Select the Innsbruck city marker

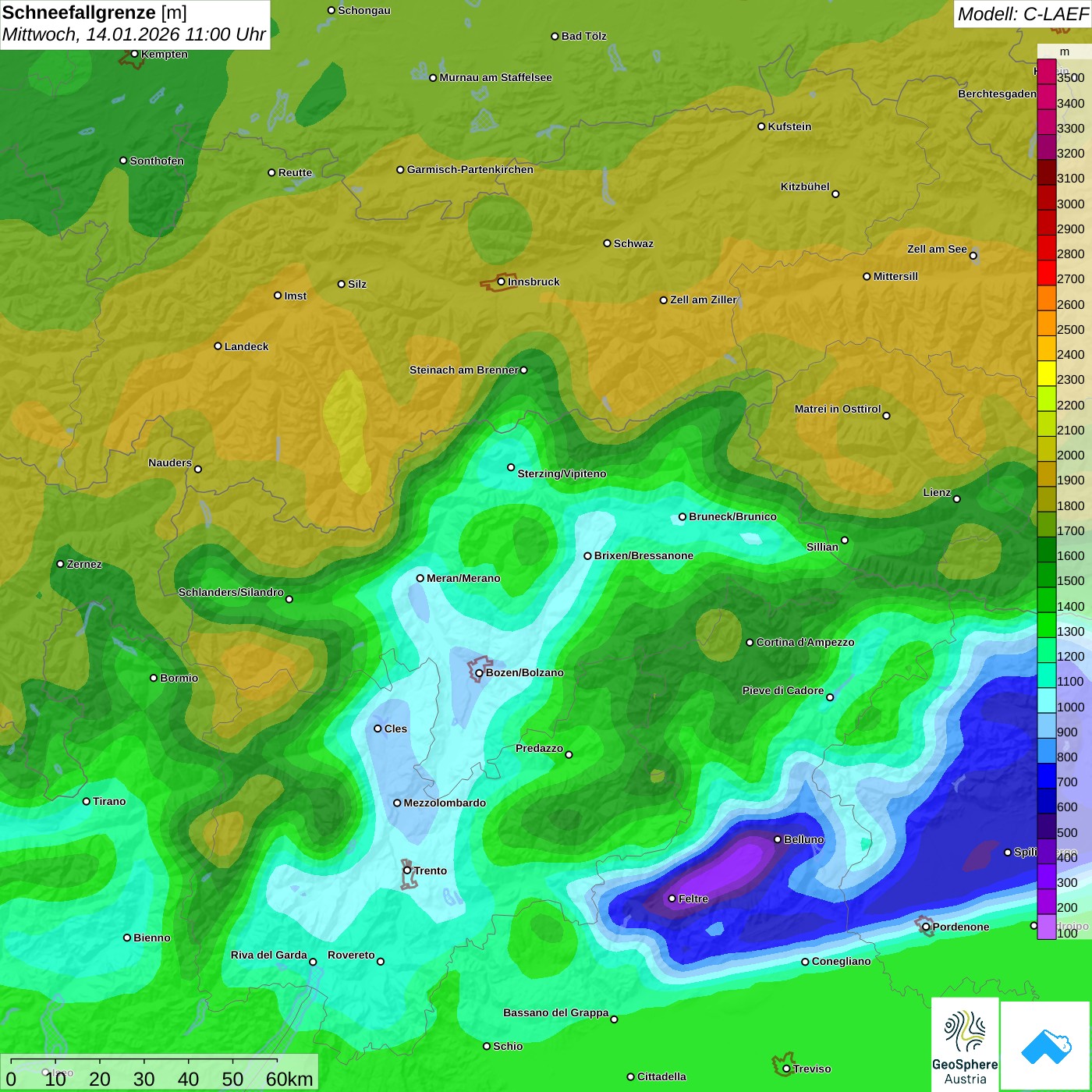pos(502,282)
